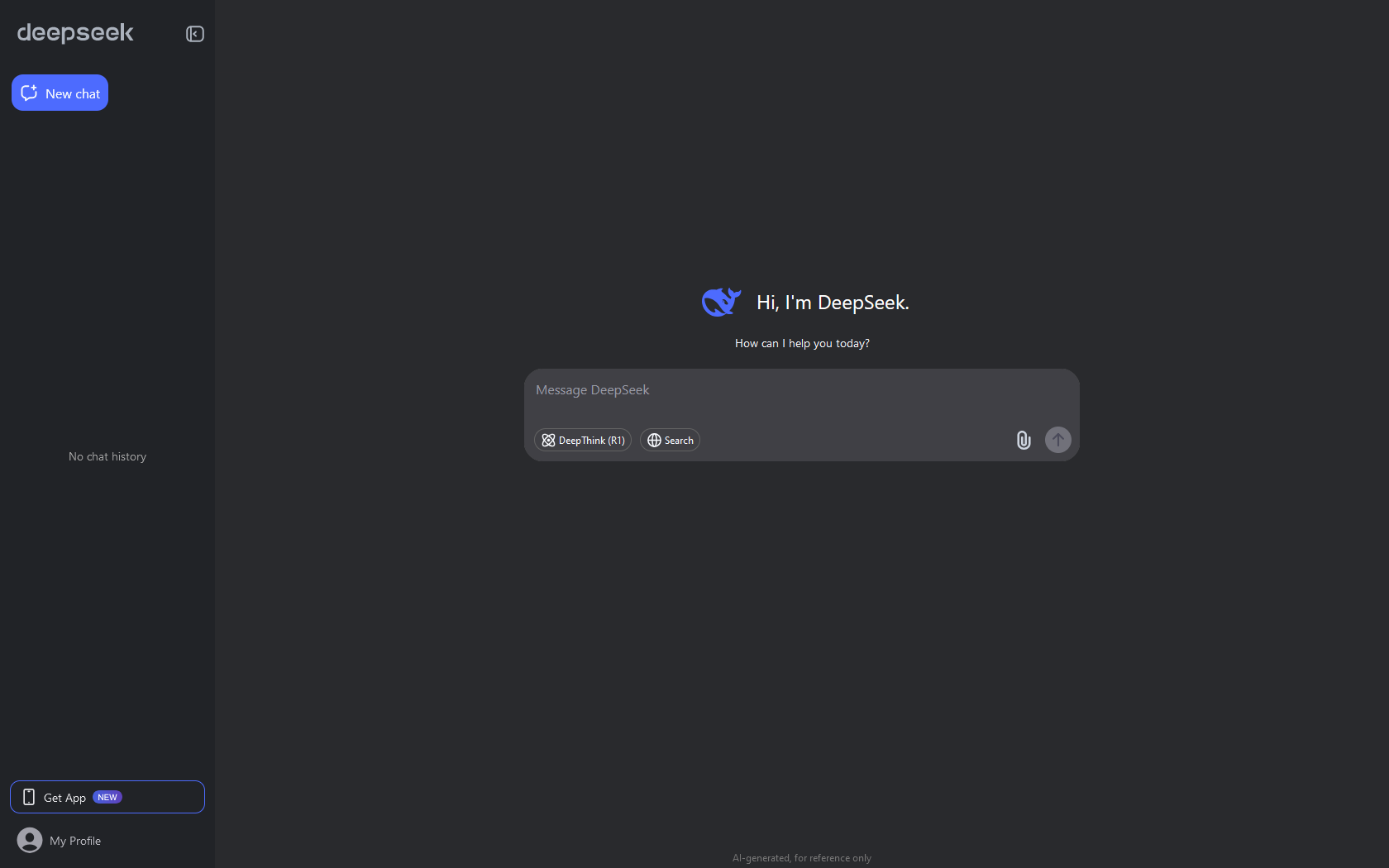Click the globe icon on Search
Screen dimensions: 1389x868
[654, 441]
